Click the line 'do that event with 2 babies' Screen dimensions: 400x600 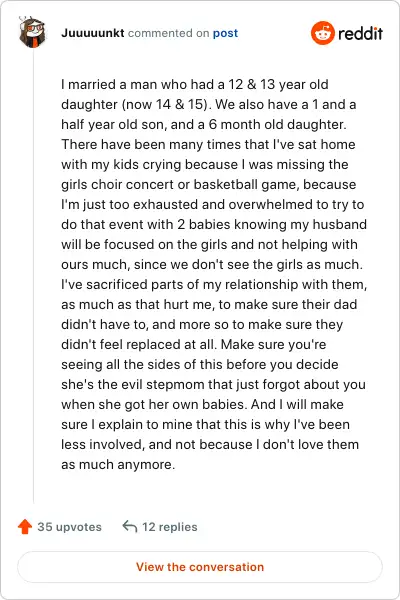point(214,224)
